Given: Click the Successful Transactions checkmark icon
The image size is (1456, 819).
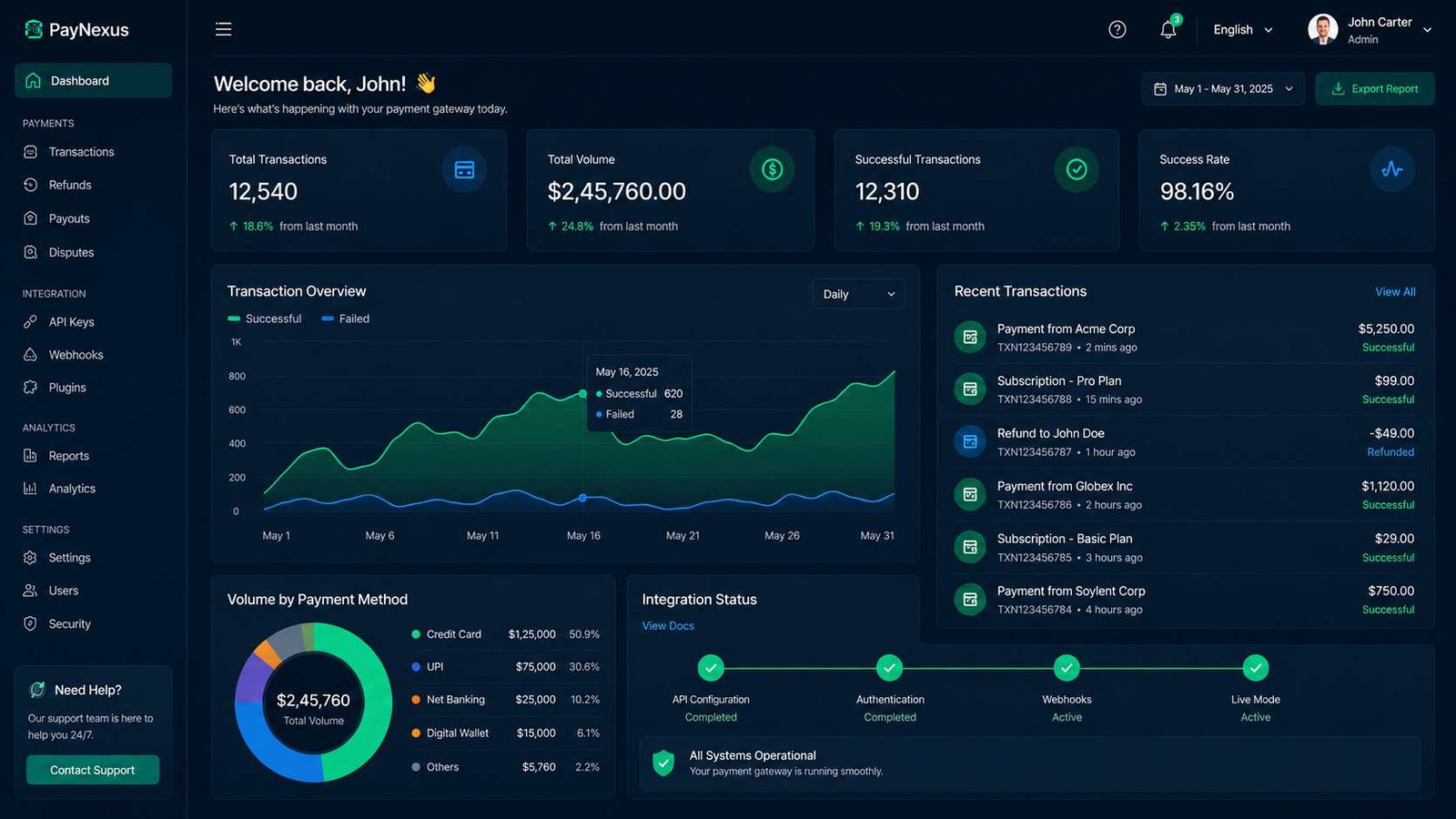Looking at the screenshot, I should pyautogui.click(x=1077, y=169).
